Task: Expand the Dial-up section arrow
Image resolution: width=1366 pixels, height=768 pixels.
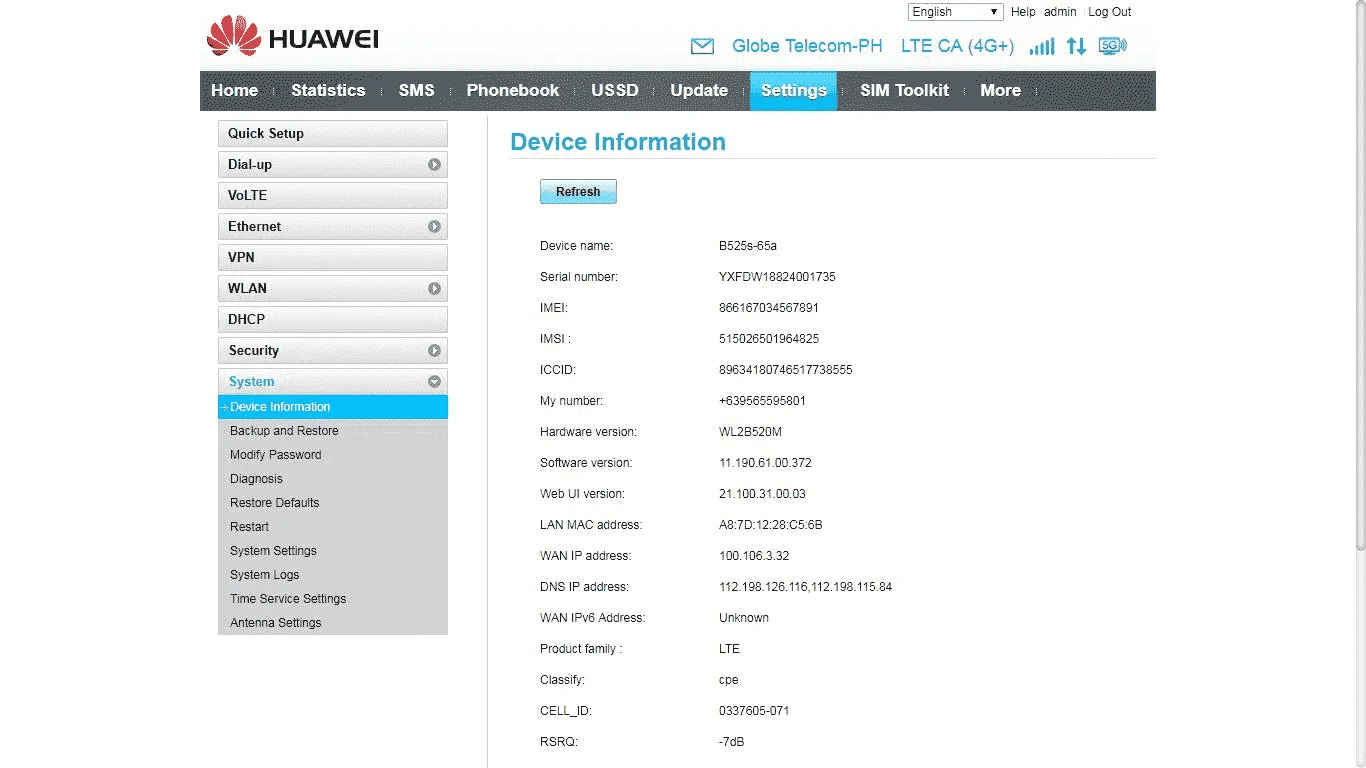Action: click(434, 164)
